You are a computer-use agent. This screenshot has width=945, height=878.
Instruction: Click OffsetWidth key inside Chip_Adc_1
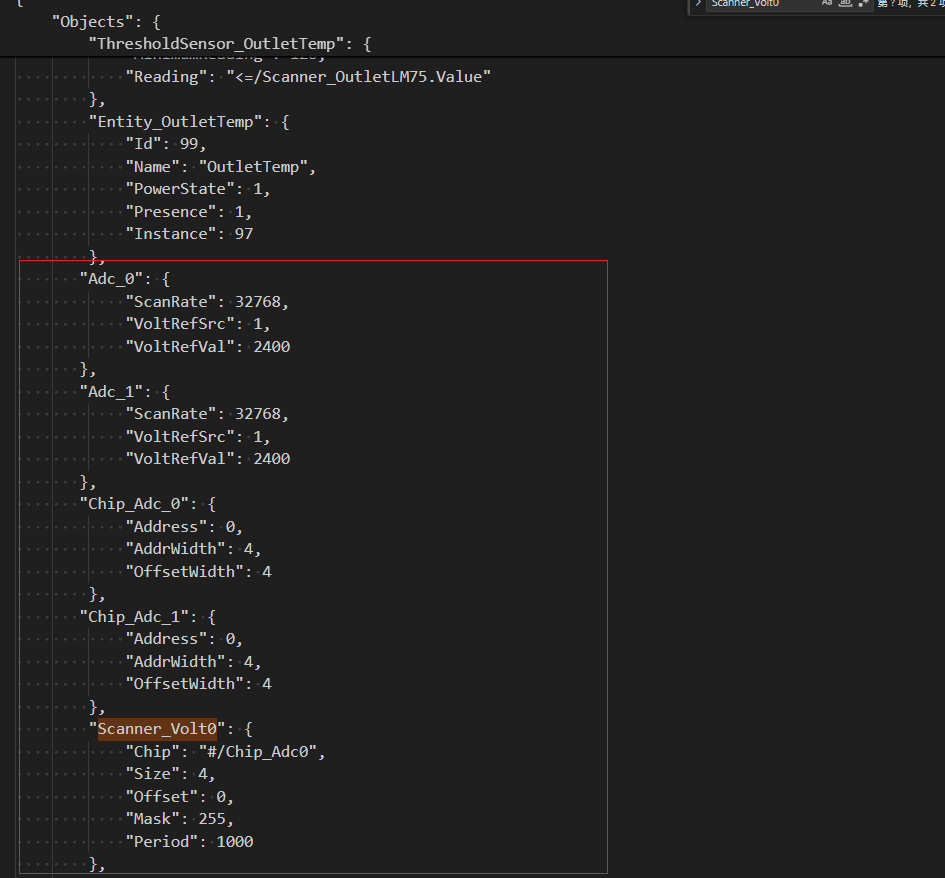coord(184,683)
